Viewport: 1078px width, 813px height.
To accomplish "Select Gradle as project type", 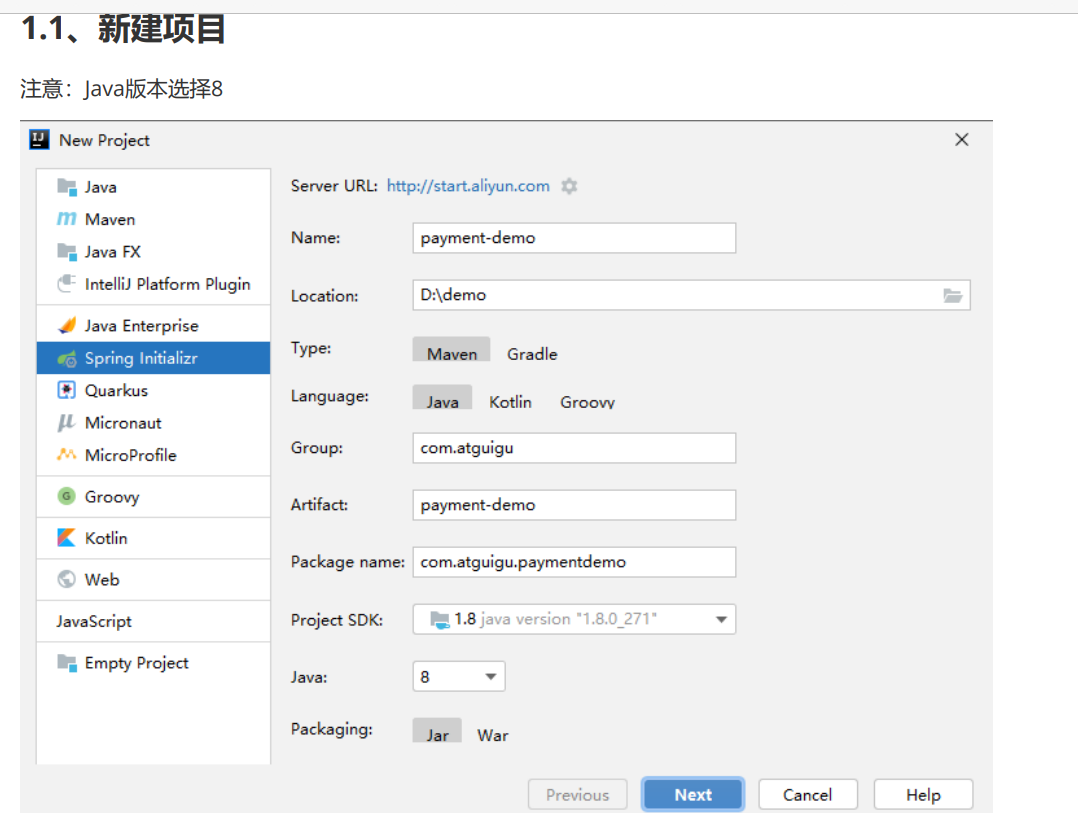I will pyautogui.click(x=532, y=354).
